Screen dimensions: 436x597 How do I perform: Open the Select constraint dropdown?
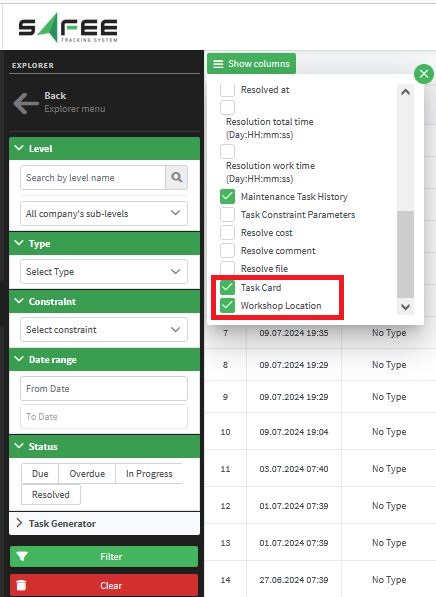tap(104, 329)
